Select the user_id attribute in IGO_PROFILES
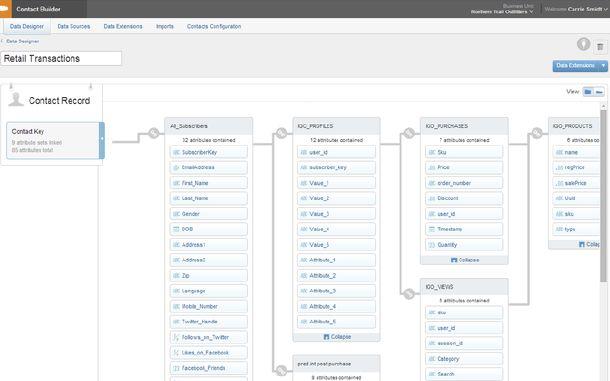Image resolution: width=610 pixels, height=381 pixels. pyautogui.click(x=337, y=152)
